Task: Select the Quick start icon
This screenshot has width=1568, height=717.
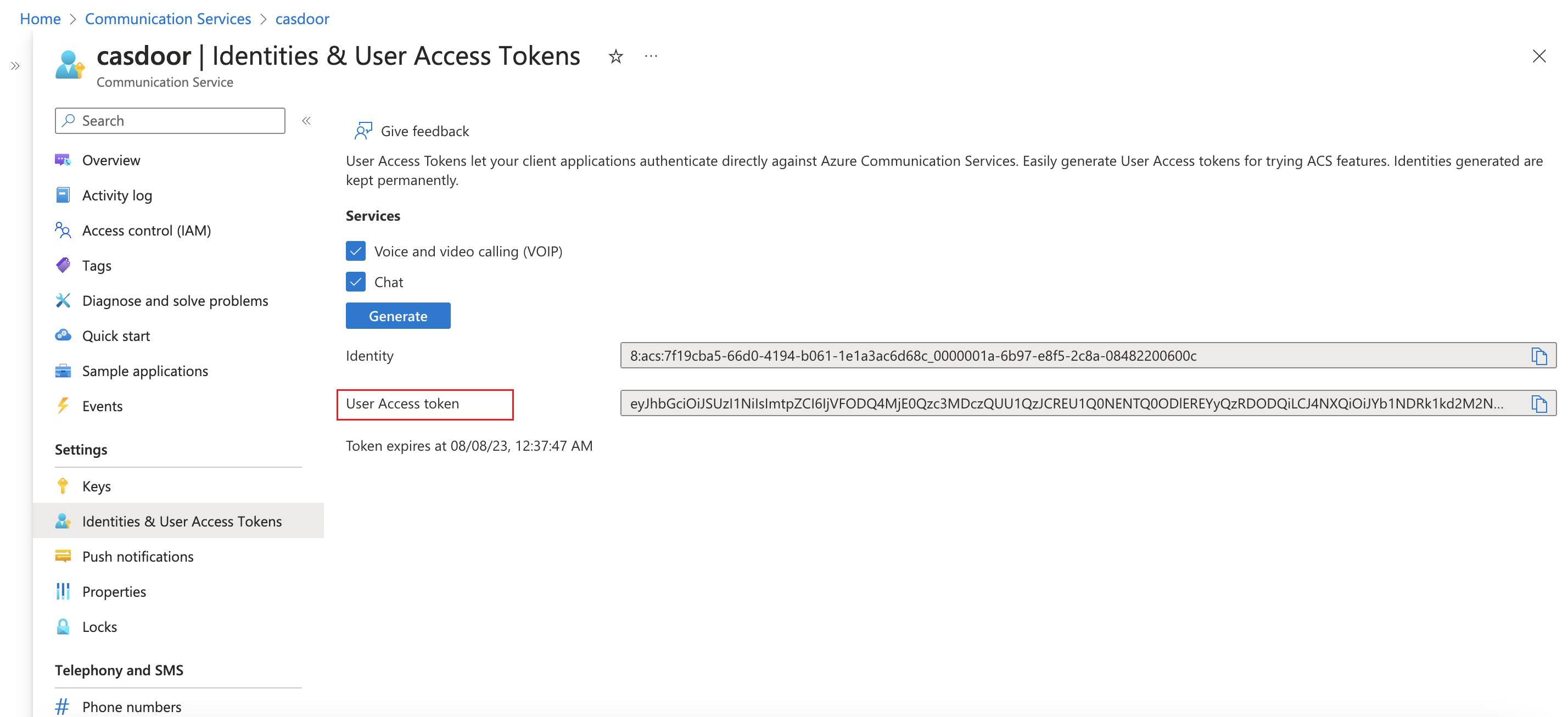Action: click(x=63, y=335)
